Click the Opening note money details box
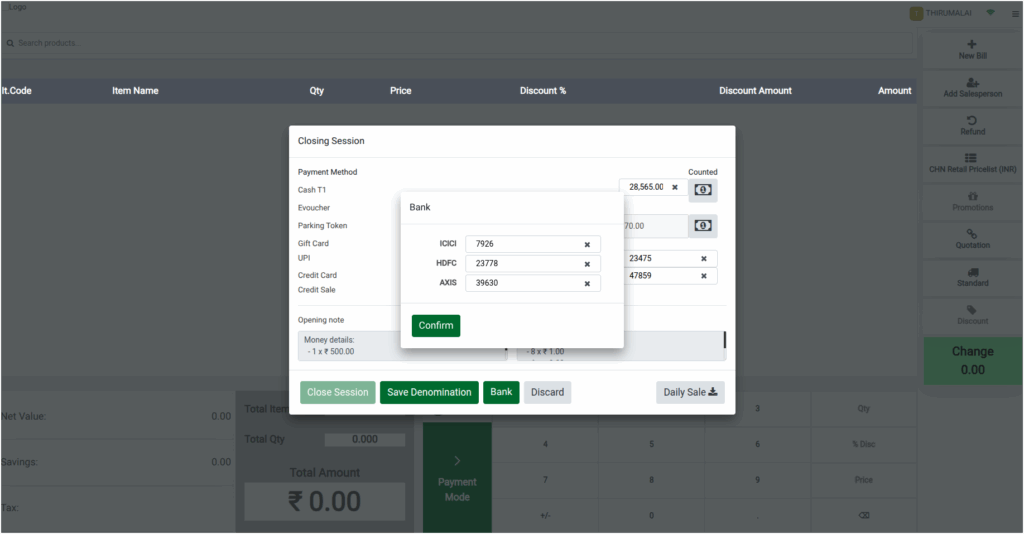 click(402, 346)
